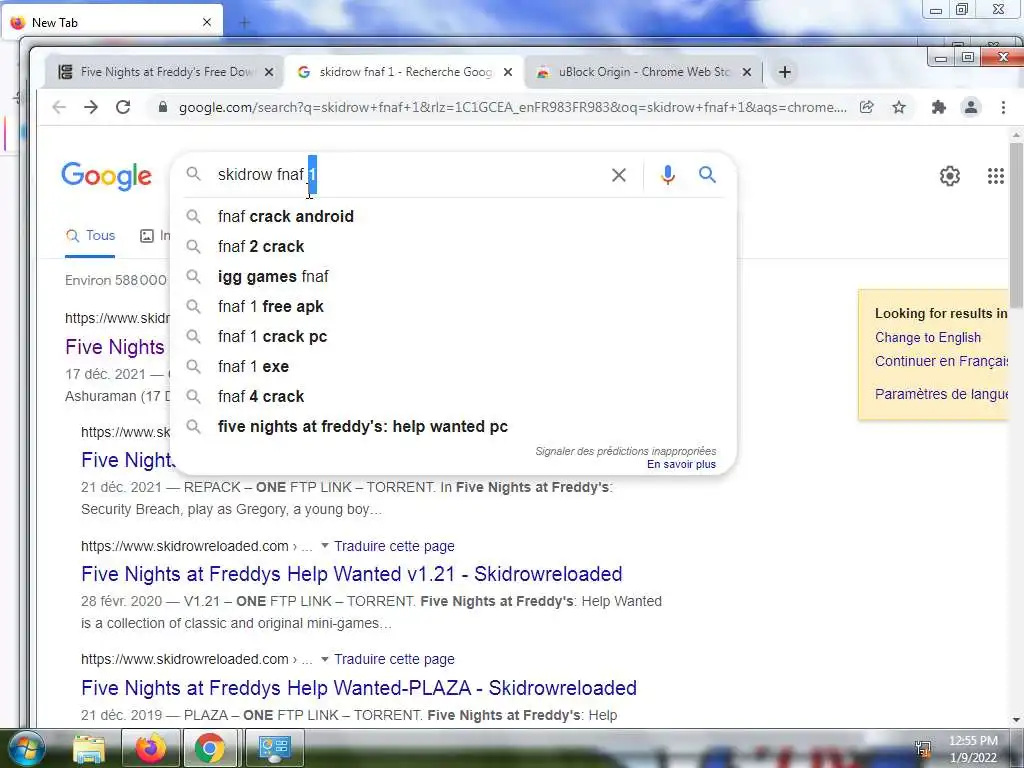Open Five Nights at Freddys Help Wanted v1.21 result
The height and width of the screenshot is (768, 1024).
[351, 574]
